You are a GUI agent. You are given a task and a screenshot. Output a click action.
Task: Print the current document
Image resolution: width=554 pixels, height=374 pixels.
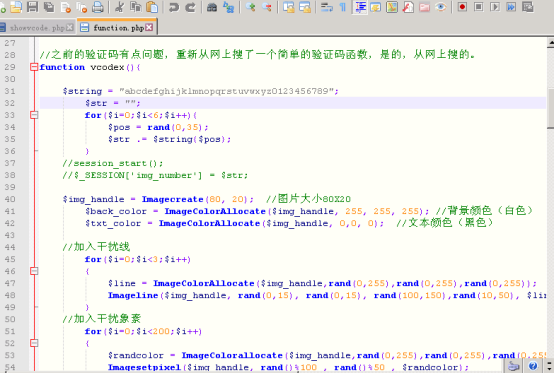pyautogui.click(x=98, y=7)
